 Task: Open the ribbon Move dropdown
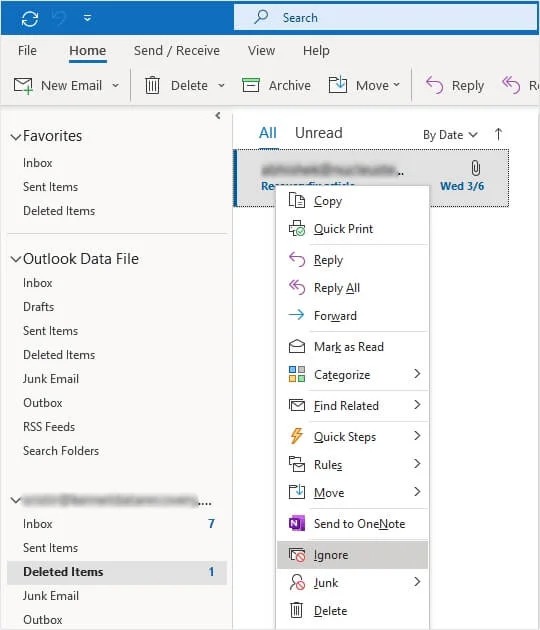(x=364, y=86)
